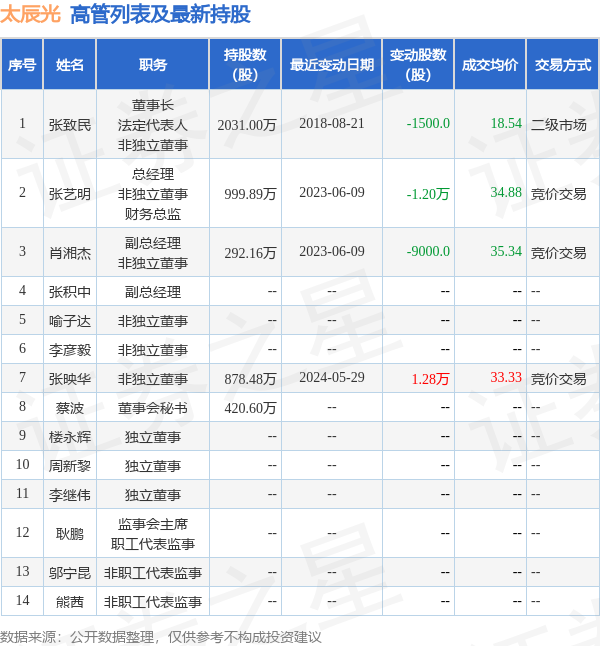Click 张致民's position cell 董事长 法定代表人
This screenshot has width=600, height=646.
(x=152, y=125)
